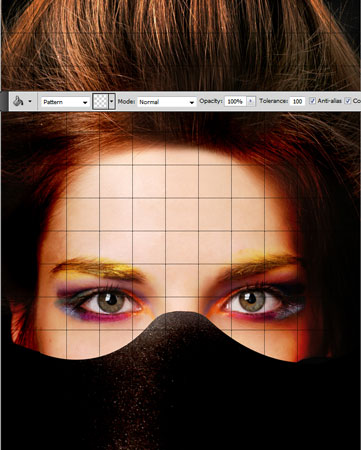Toggle the Anti-alias checkbox
Screen dimensions: 361x450
click(312, 101)
